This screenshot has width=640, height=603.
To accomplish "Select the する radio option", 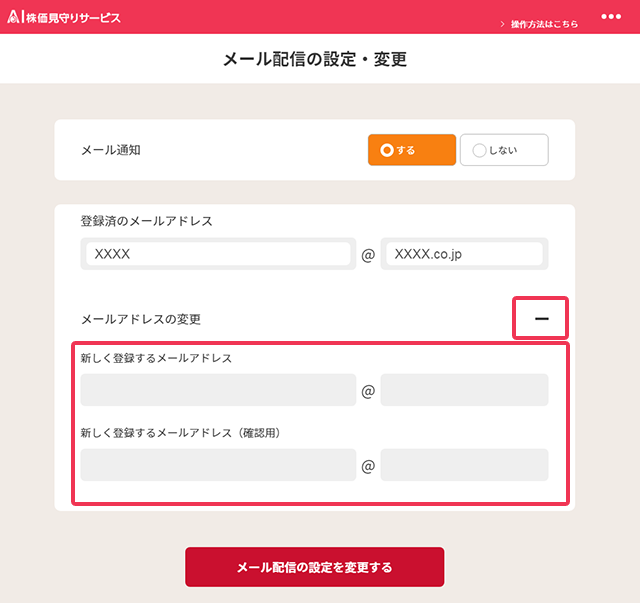I will click(x=412, y=150).
